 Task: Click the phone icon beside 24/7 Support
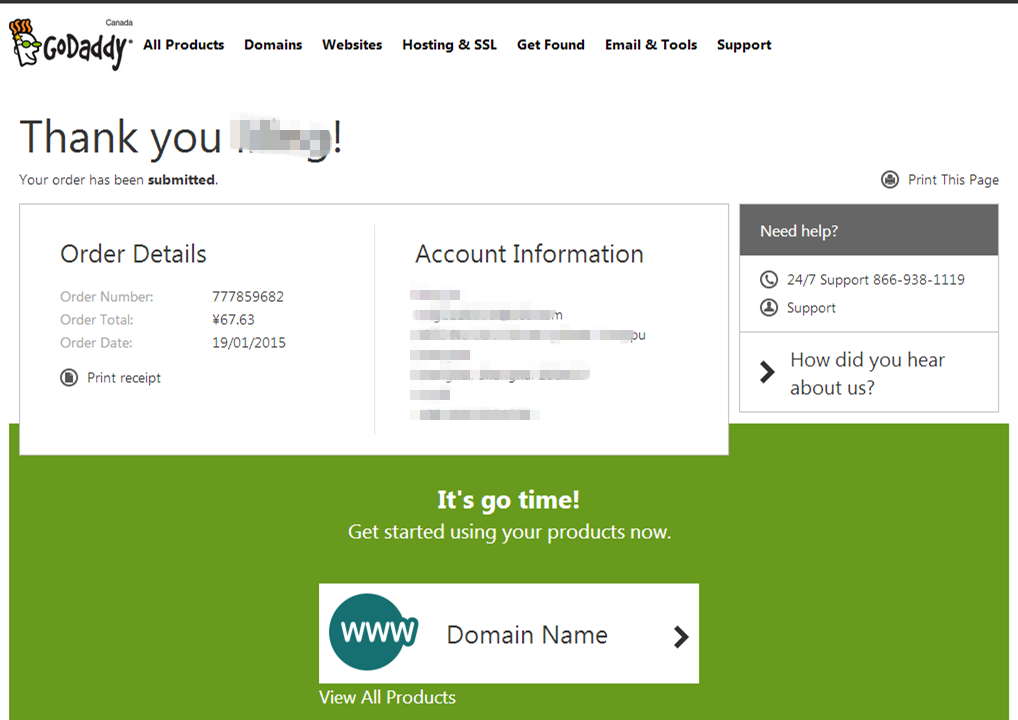(768, 280)
